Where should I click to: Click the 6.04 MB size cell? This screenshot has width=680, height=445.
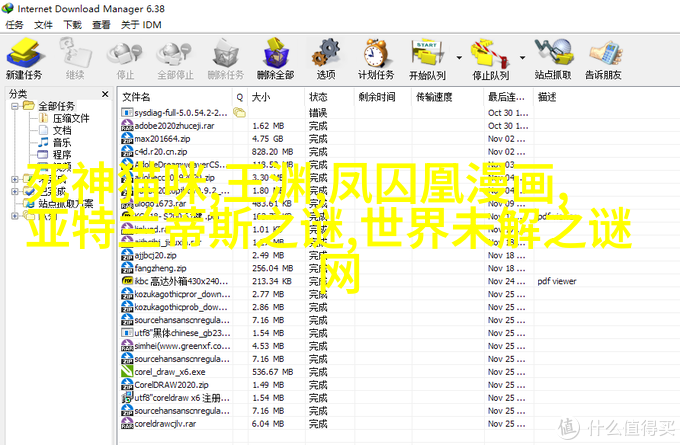(x=268, y=423)
